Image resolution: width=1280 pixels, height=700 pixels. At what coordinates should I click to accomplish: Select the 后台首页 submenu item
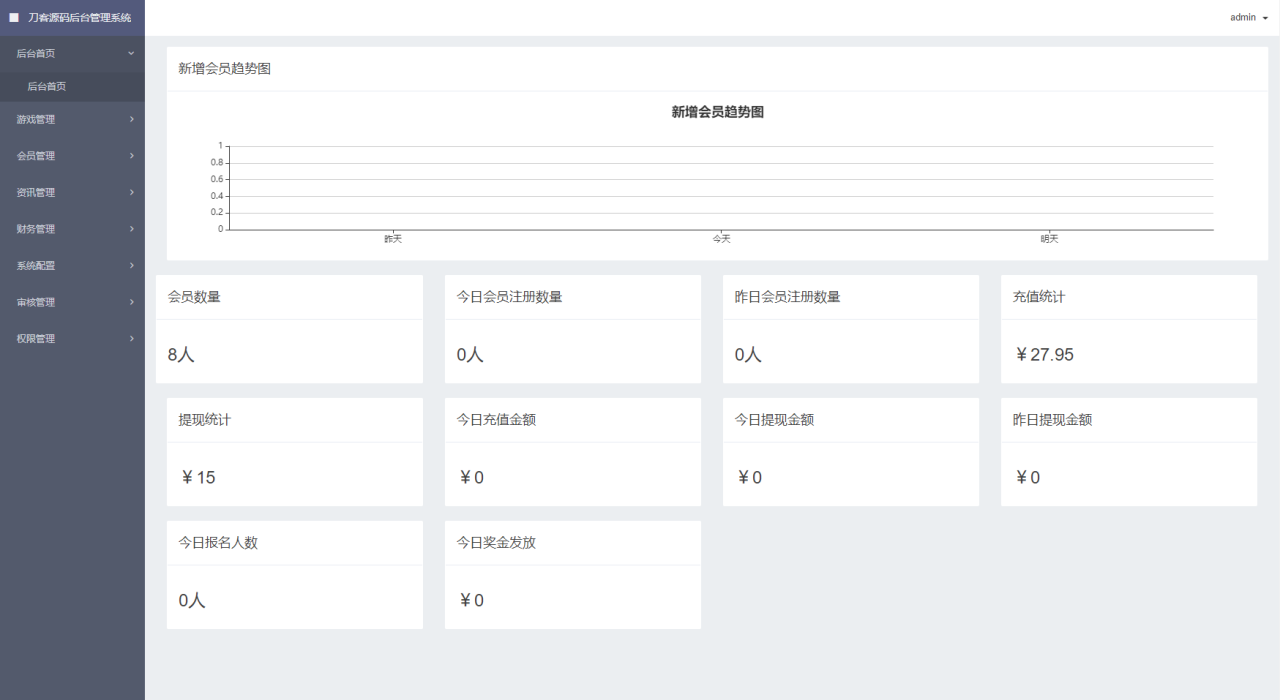tap(48, 86)
